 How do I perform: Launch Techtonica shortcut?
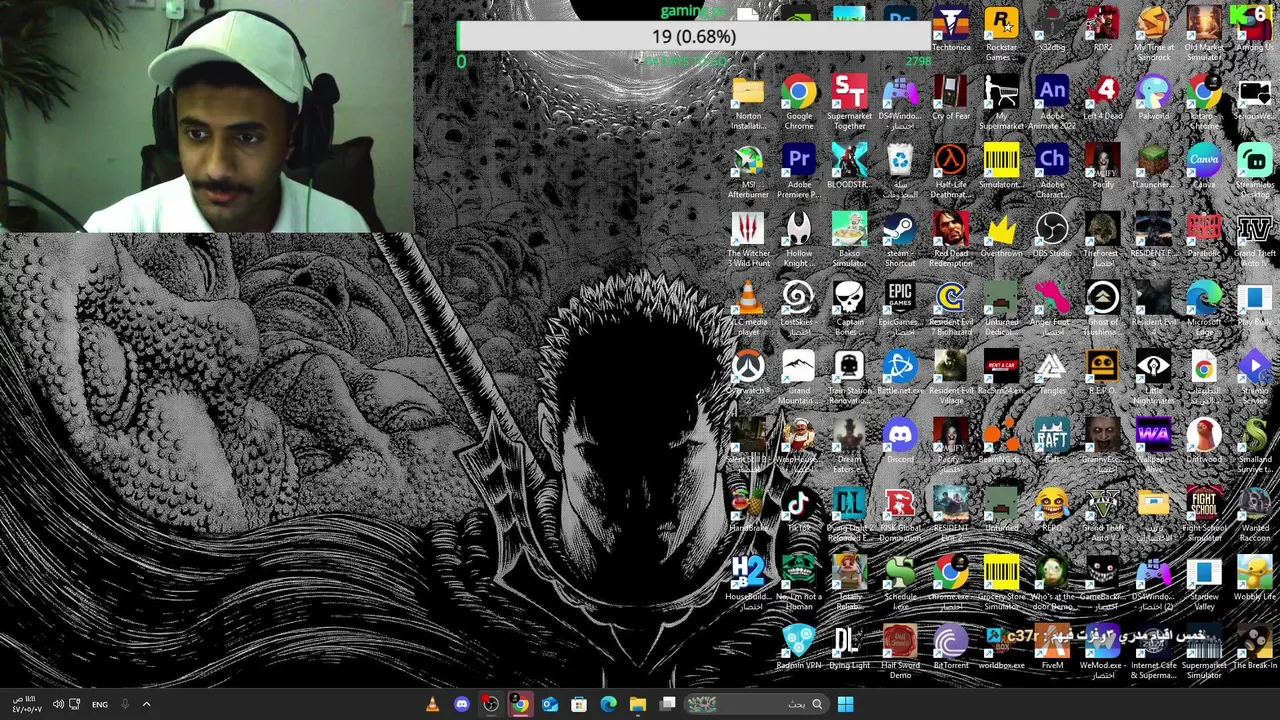tap(950, 29)
